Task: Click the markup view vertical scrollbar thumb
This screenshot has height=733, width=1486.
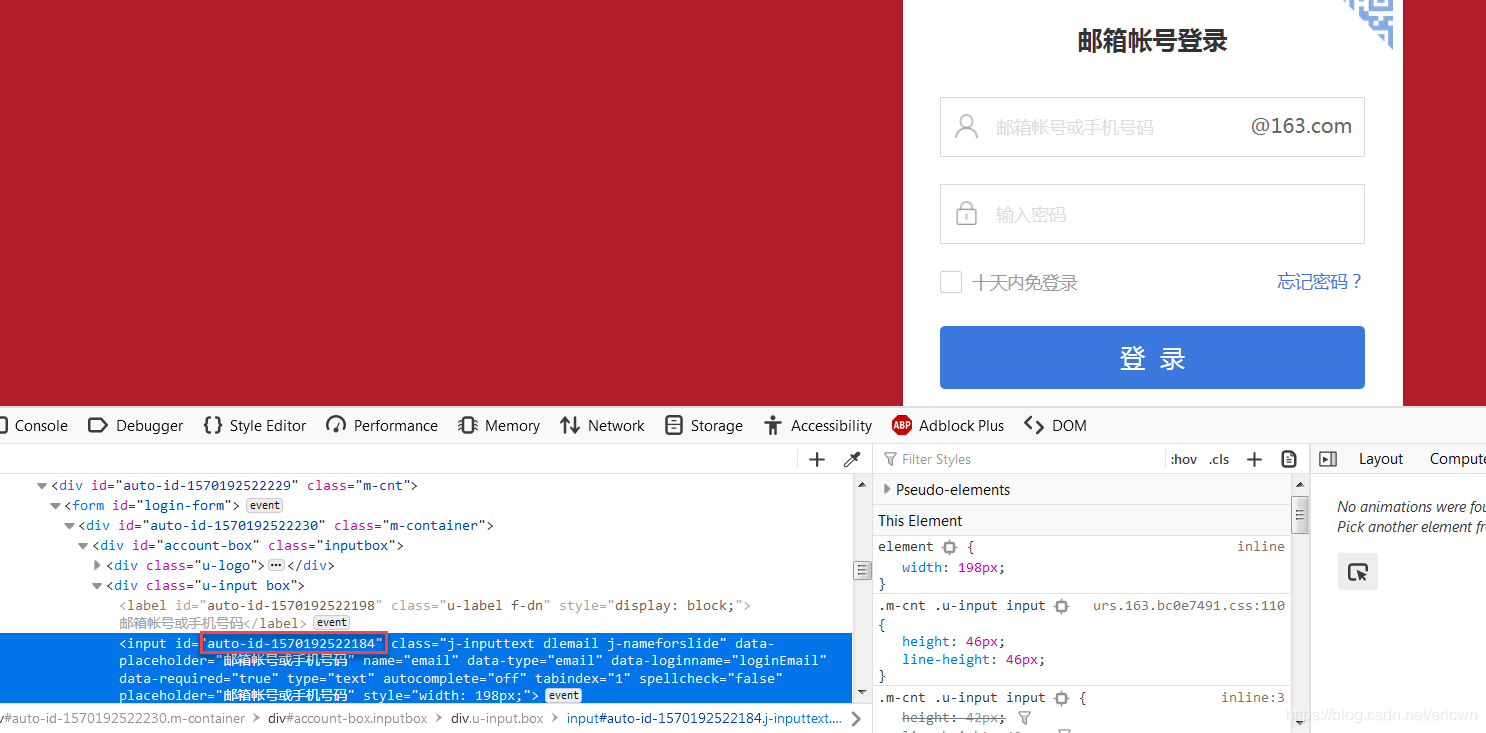Action: pos(862,570)
